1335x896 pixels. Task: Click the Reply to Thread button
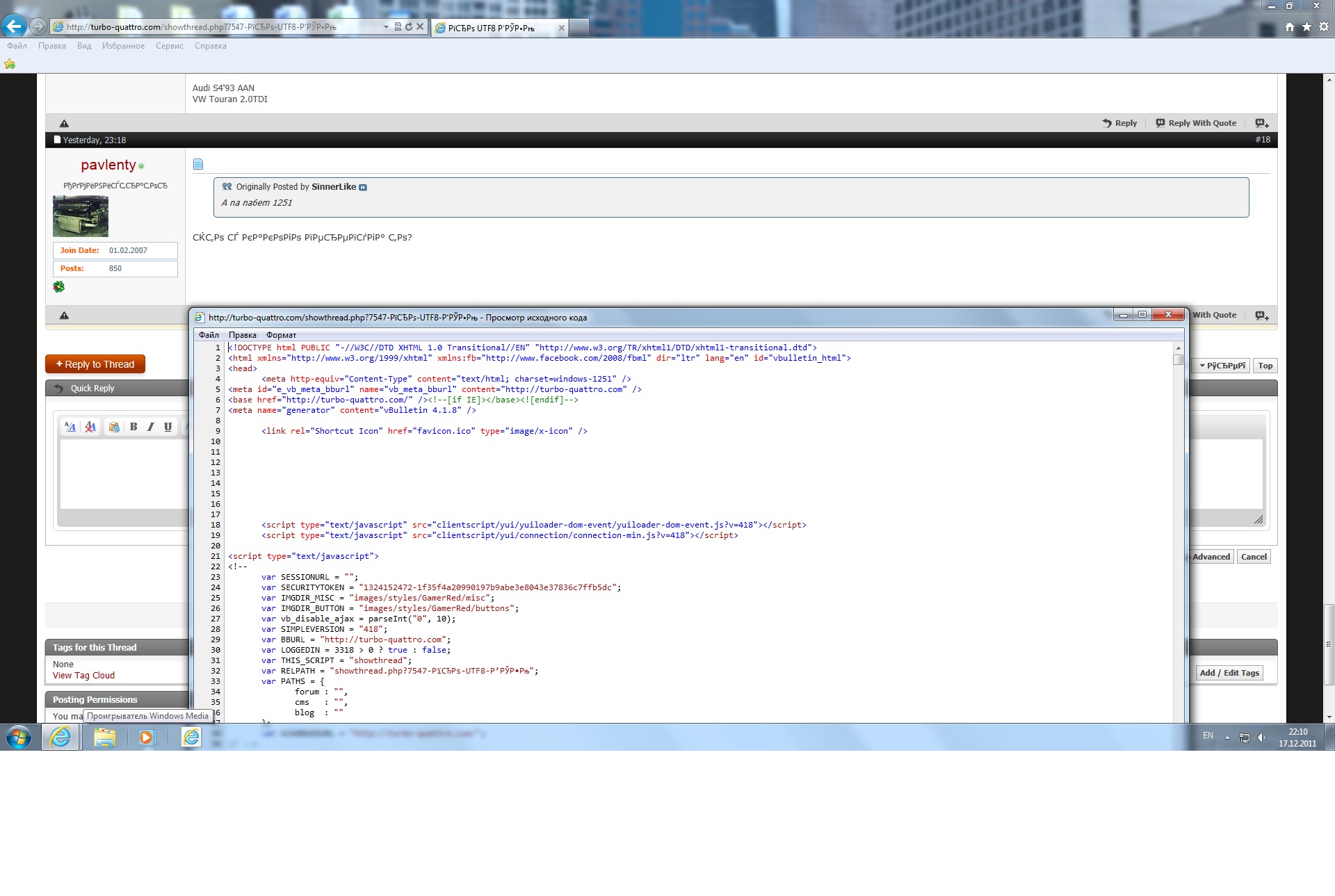click(x=95, y=364)
